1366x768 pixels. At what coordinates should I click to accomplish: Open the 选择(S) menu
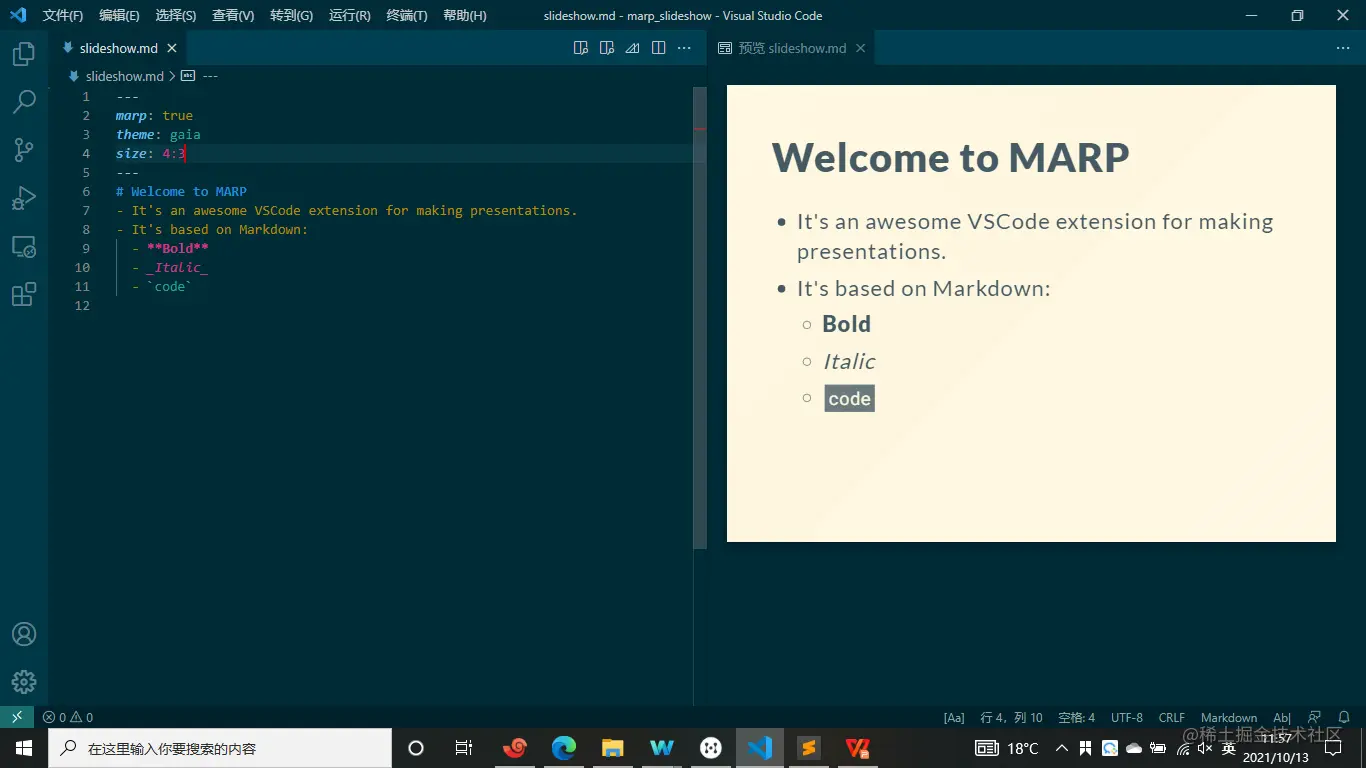point(176,16)
